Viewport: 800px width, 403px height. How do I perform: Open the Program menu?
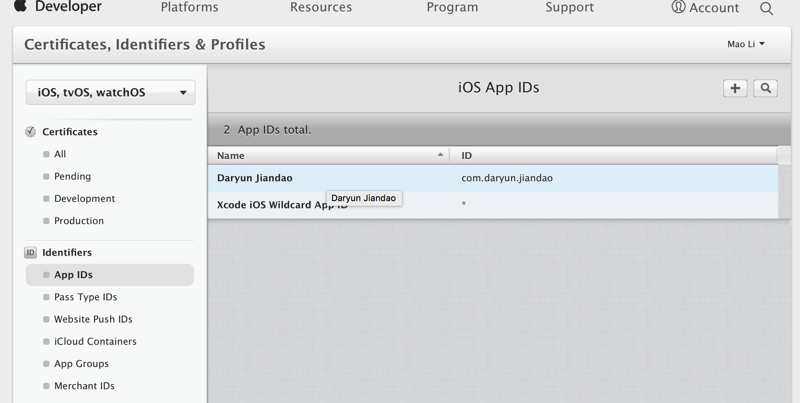click(452, 7)
